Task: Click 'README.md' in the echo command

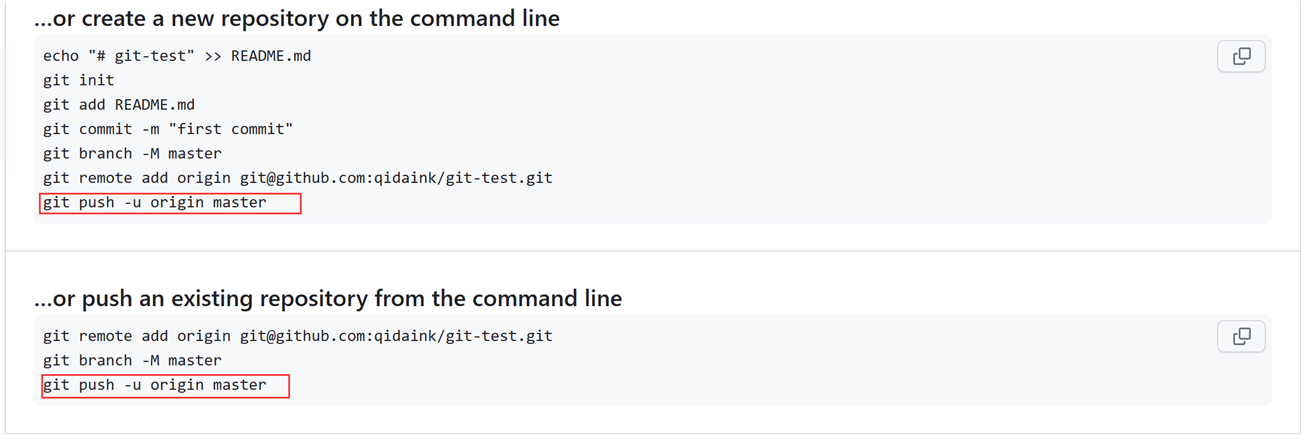Action: click(x=271, y=56)
